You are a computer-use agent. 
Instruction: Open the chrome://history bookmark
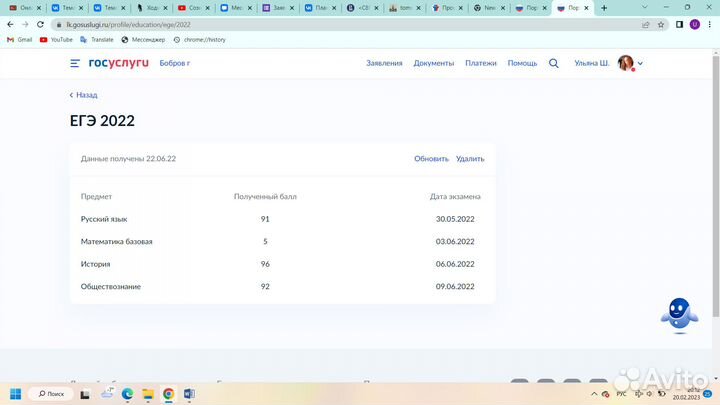point(200,40)
